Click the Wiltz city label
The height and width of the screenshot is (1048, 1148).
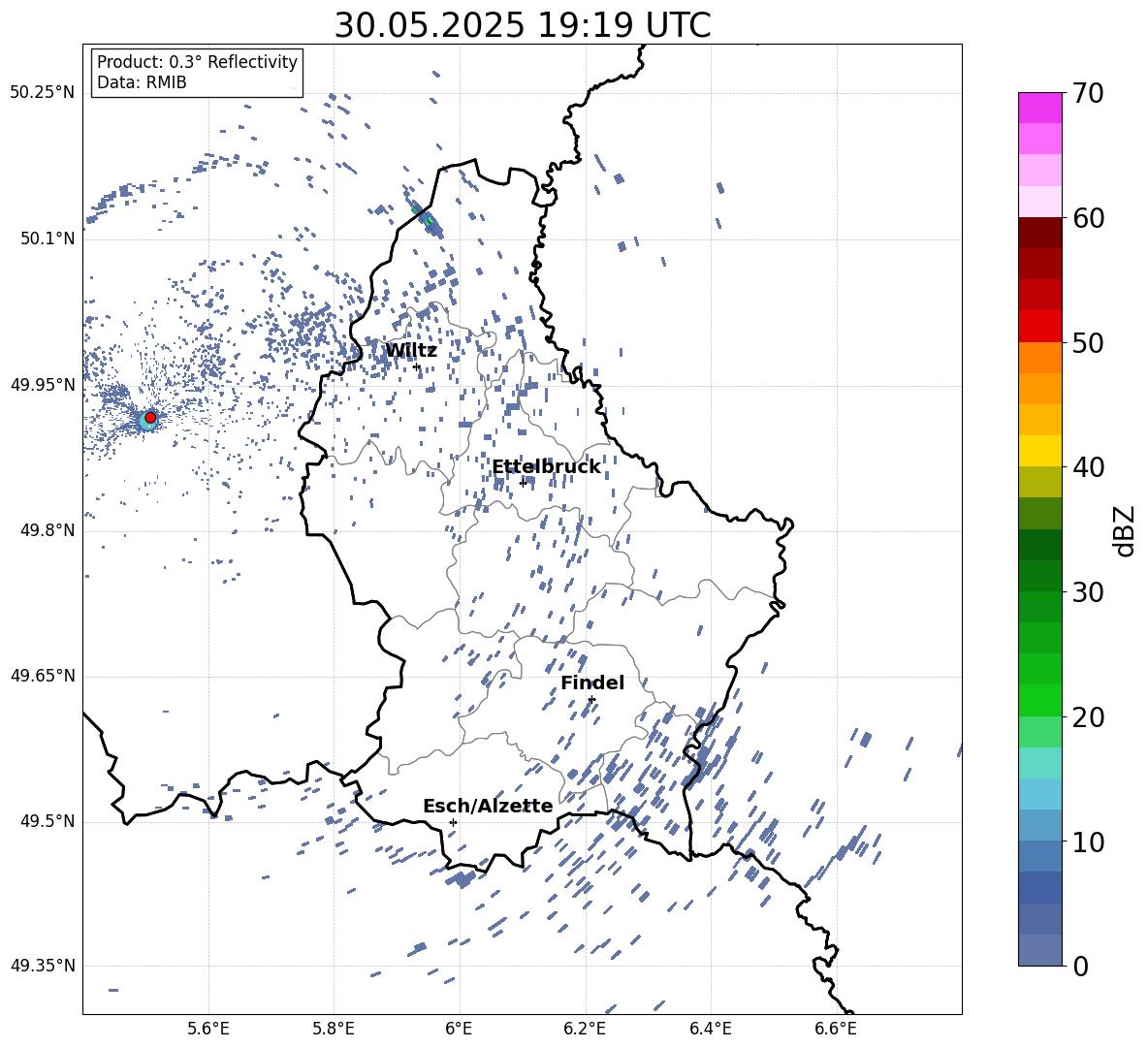pyautogui.click(x=411, y=351)
